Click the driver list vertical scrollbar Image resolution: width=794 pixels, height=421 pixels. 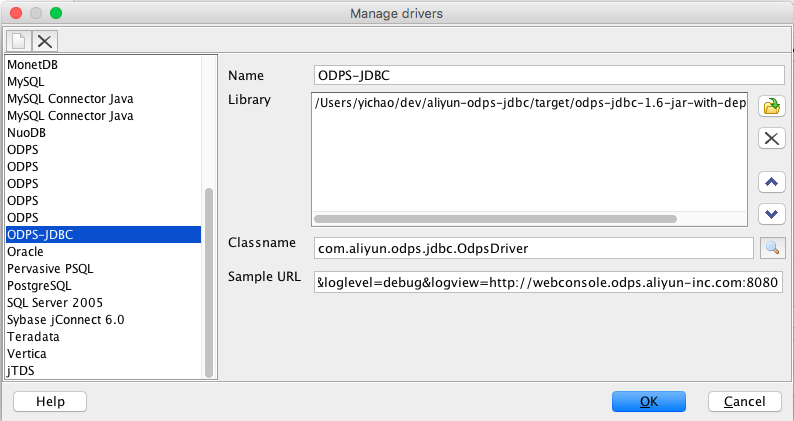(x=209, y=280)
